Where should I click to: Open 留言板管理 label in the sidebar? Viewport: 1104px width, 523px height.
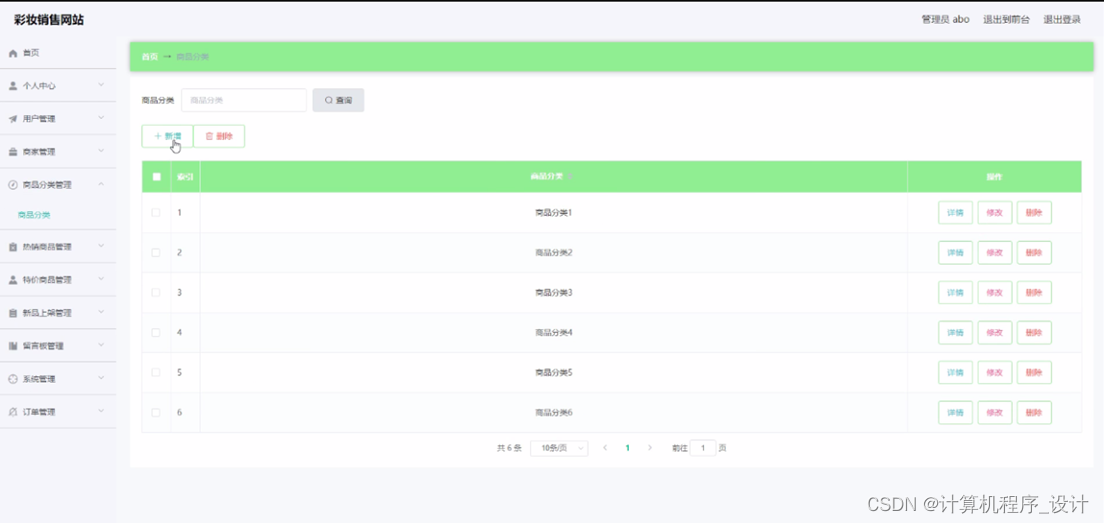click(x=43, y=346)
